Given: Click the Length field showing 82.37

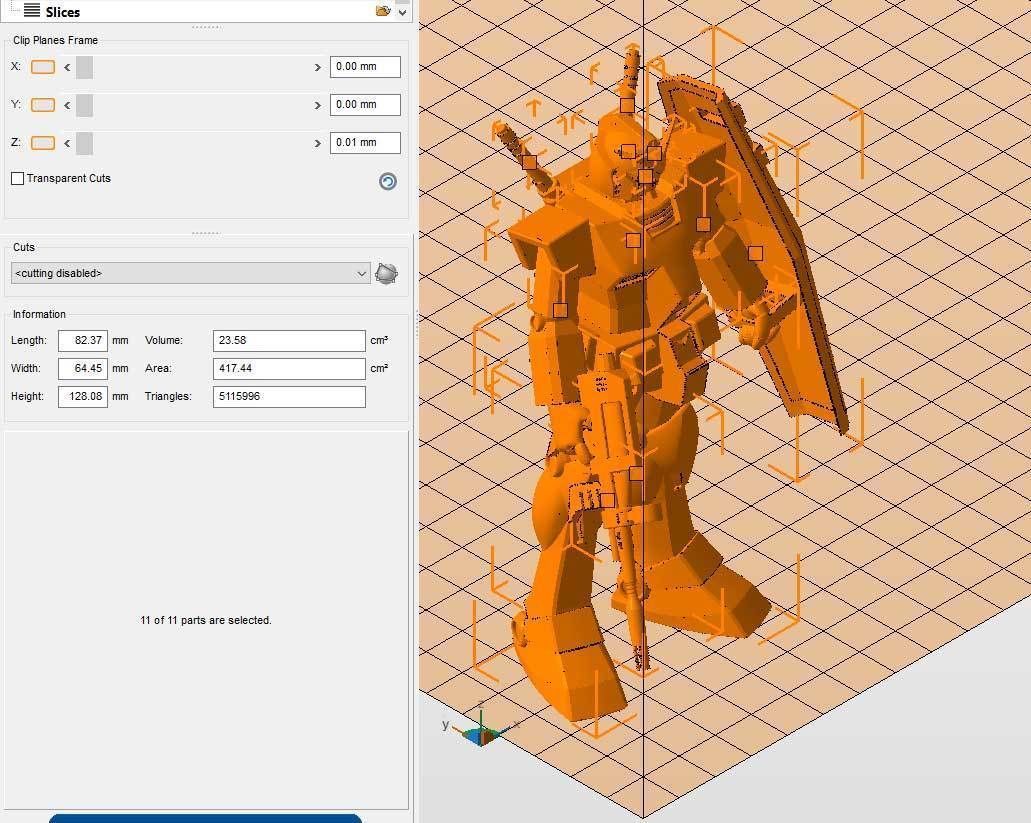Looking at the screenshot, I should 83,341.
